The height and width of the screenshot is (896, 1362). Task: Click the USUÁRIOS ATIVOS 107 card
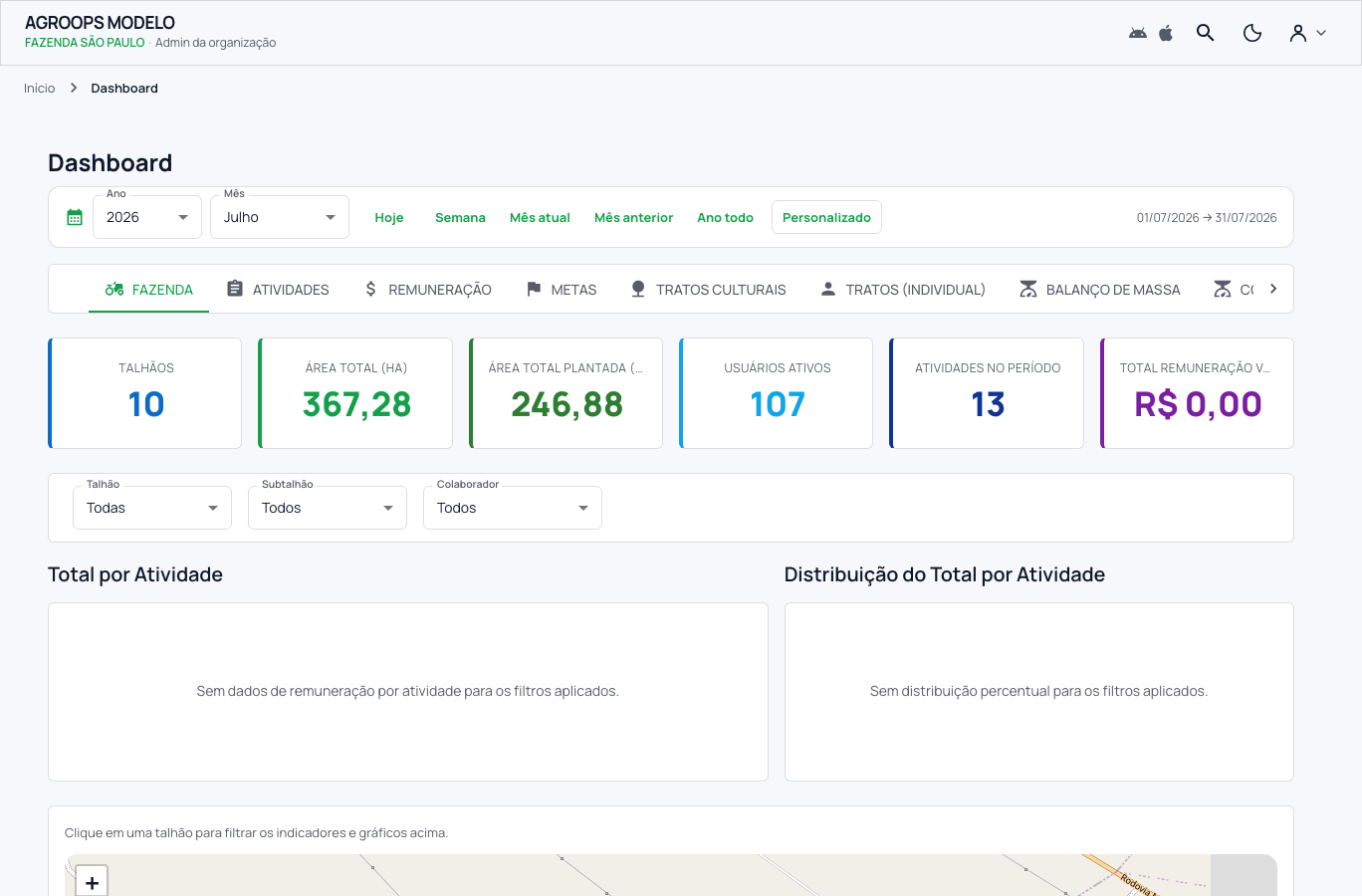[x=777, y=393]
